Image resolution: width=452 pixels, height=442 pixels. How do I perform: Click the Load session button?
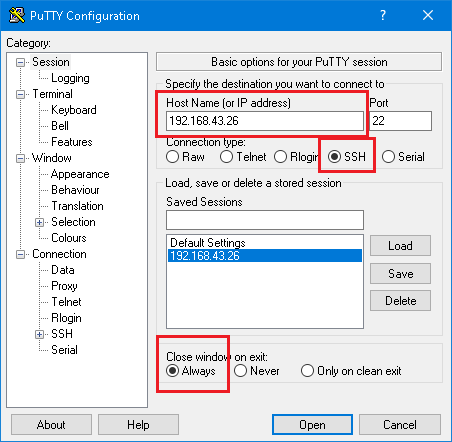click(x=400, y=246)
